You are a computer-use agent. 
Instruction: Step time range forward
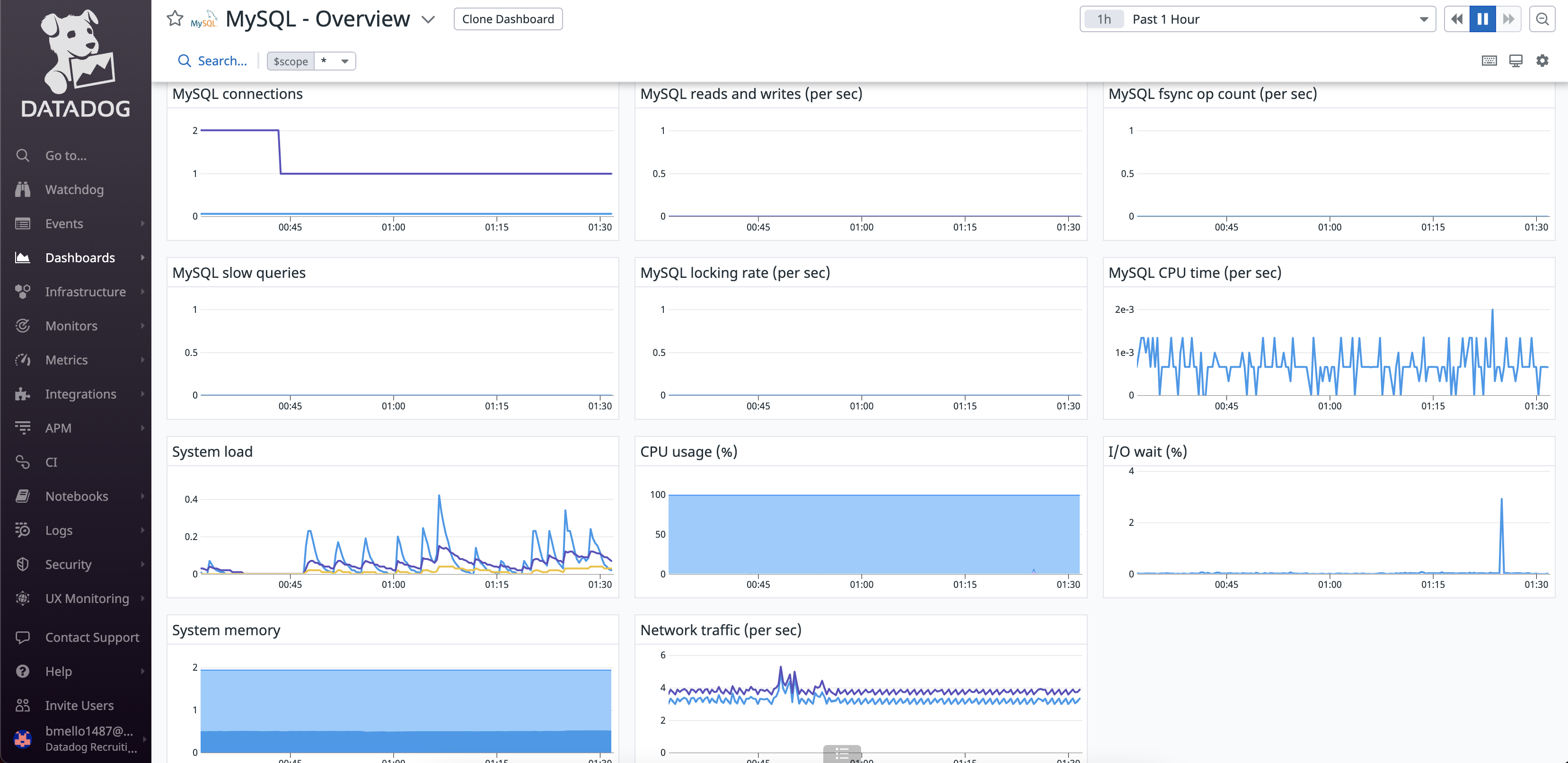click(1508, 19)
